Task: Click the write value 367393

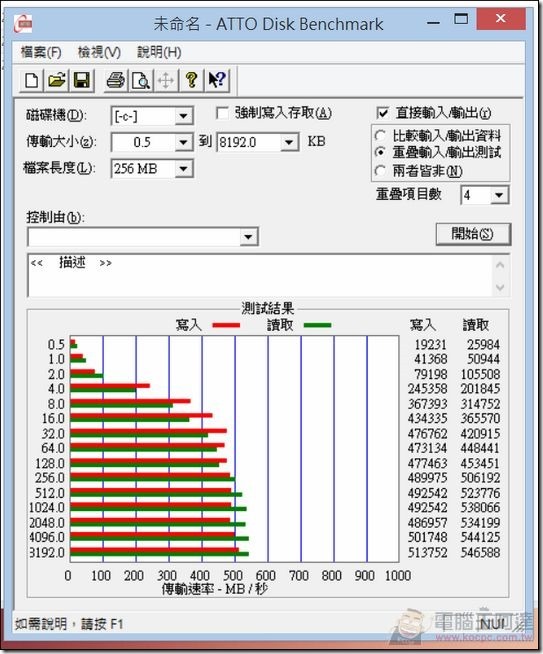Action: click(x=427, y=404)
